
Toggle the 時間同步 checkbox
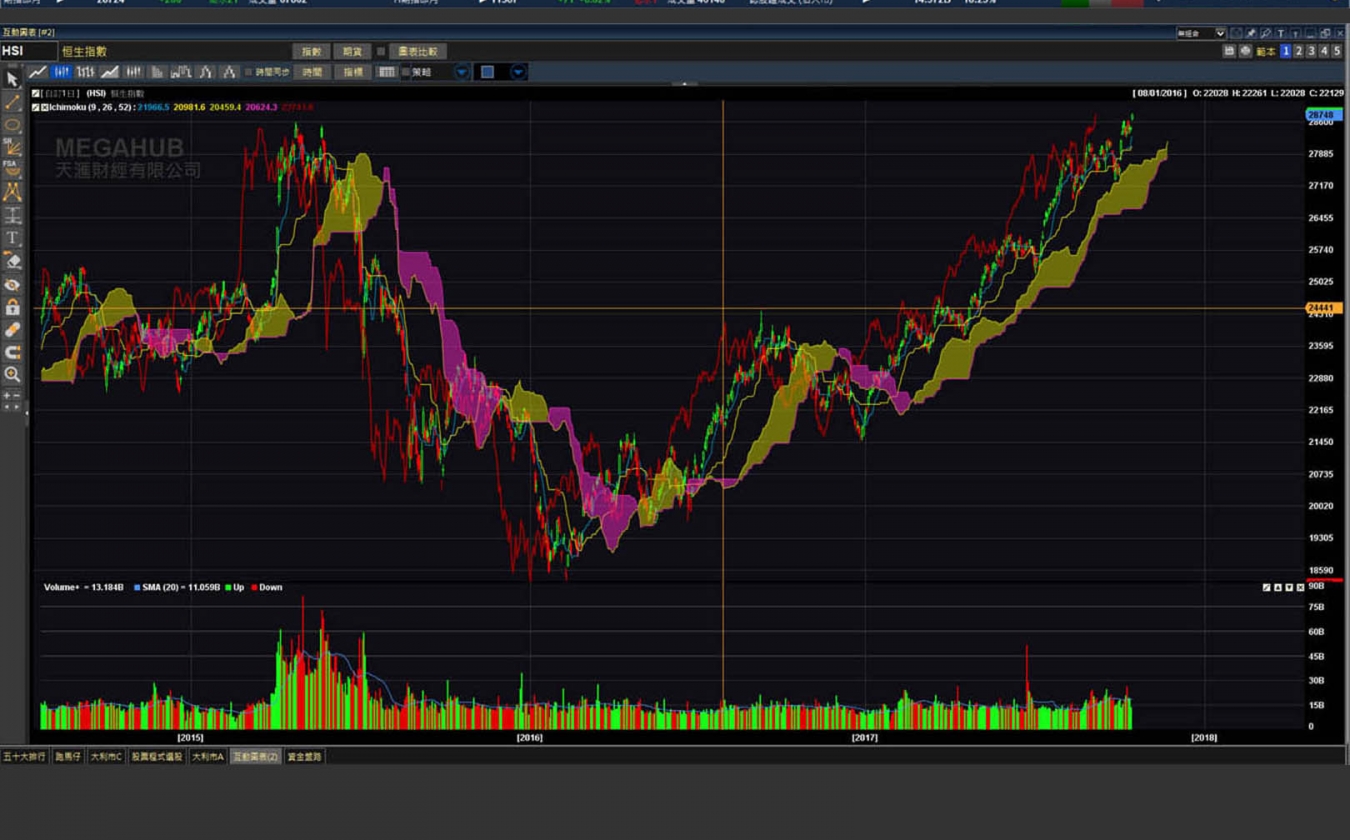[x=249, y=72]
